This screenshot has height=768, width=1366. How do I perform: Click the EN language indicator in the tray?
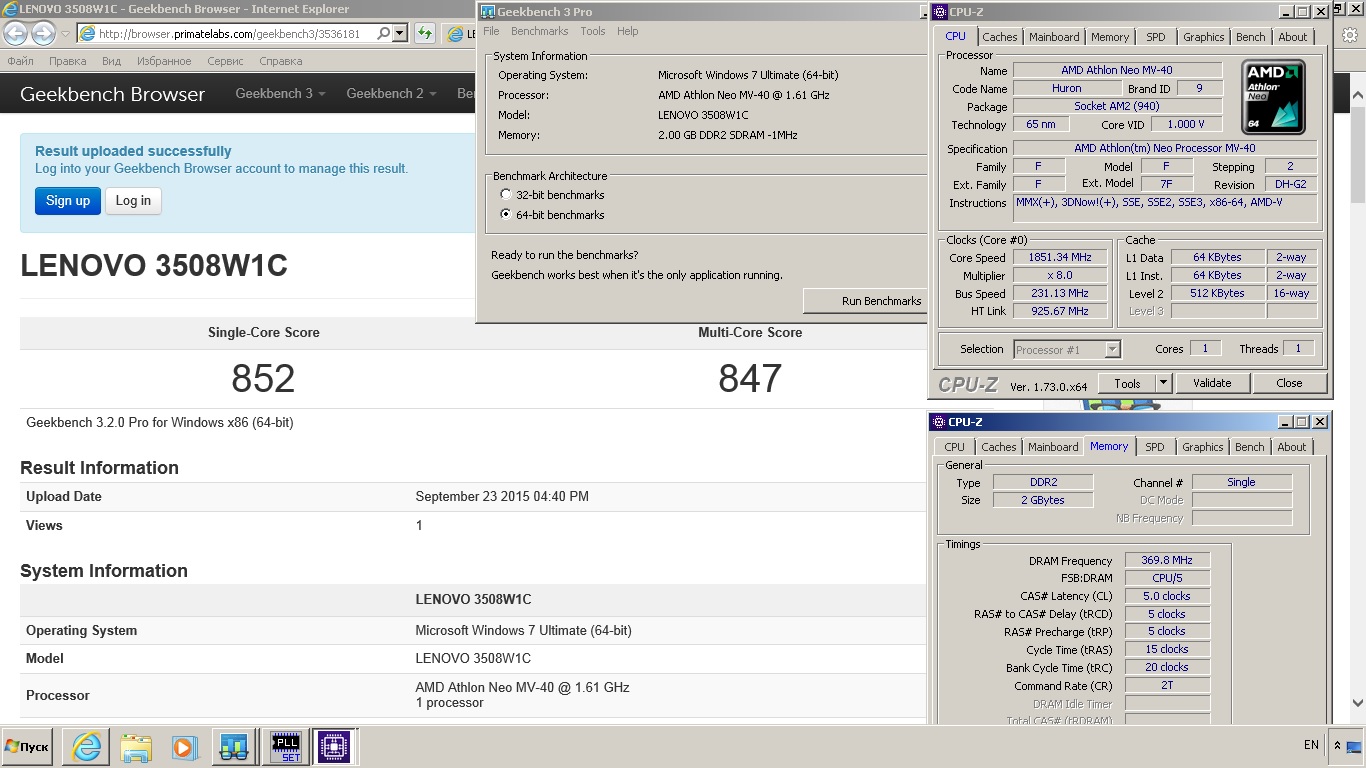1311,745
